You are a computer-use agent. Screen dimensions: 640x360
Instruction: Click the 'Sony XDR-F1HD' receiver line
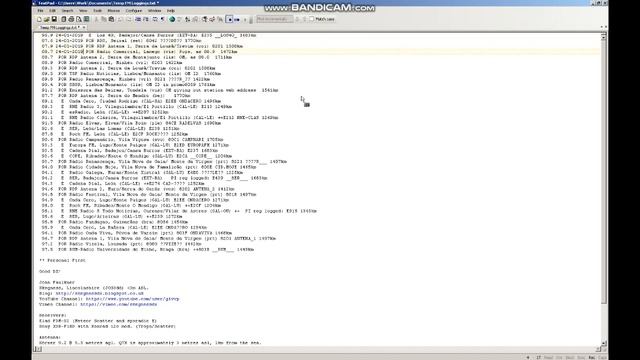click(x=107, y=326)
